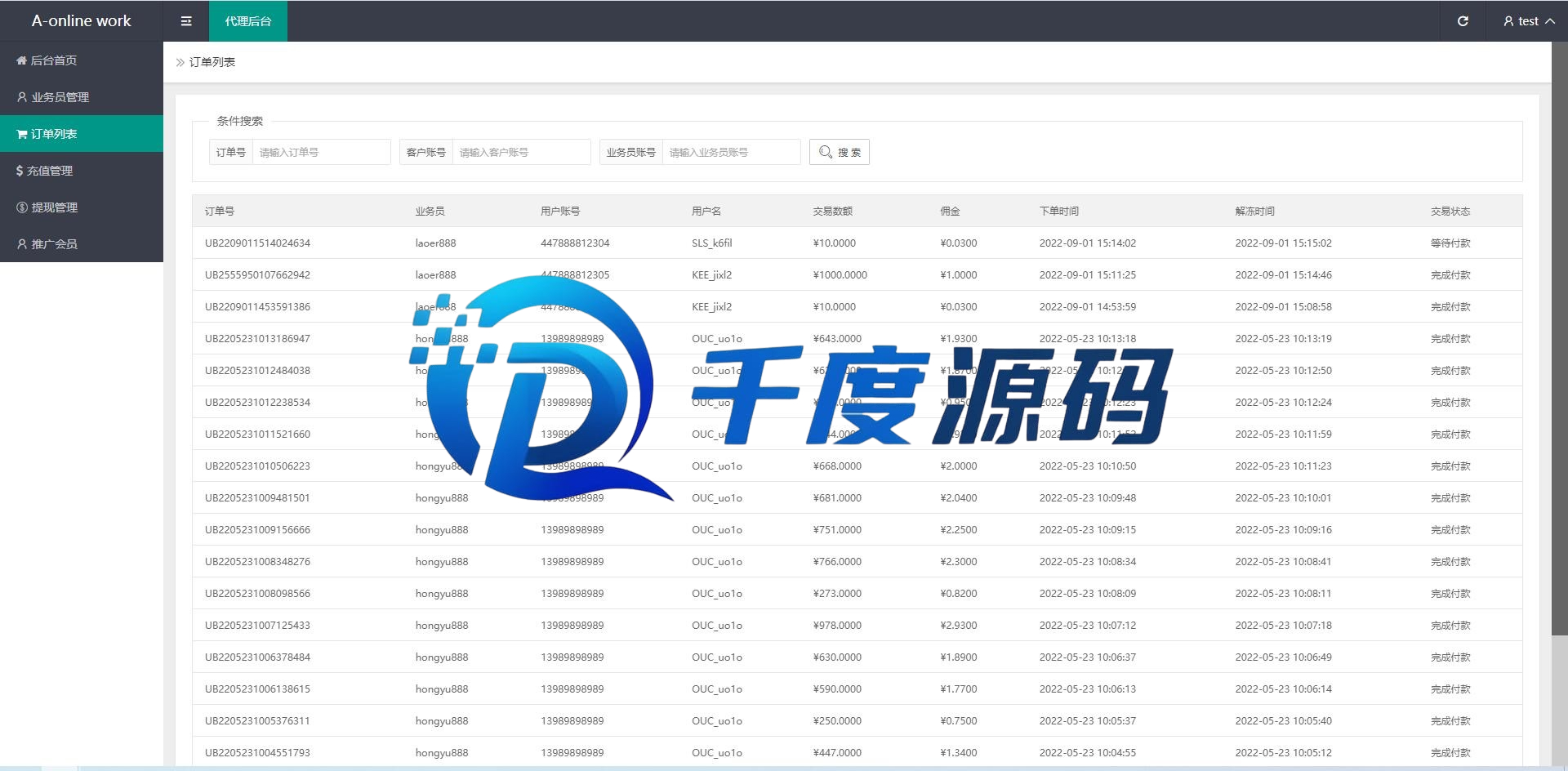Click the amount ¥1000.0000
Image resolution: width=1568 pixels, height=771 pixels.
click(840, 274)
